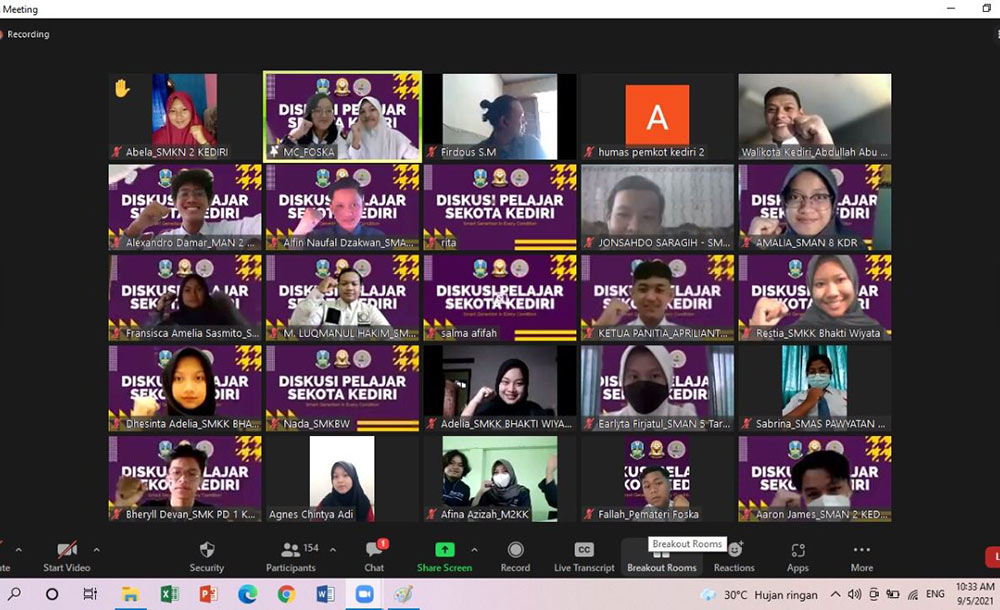The height and width of the screenshot is (610, 1000).
Task: Click the Abela_SMKN 2 KEDIRI name label
Action: click(177, 152)
